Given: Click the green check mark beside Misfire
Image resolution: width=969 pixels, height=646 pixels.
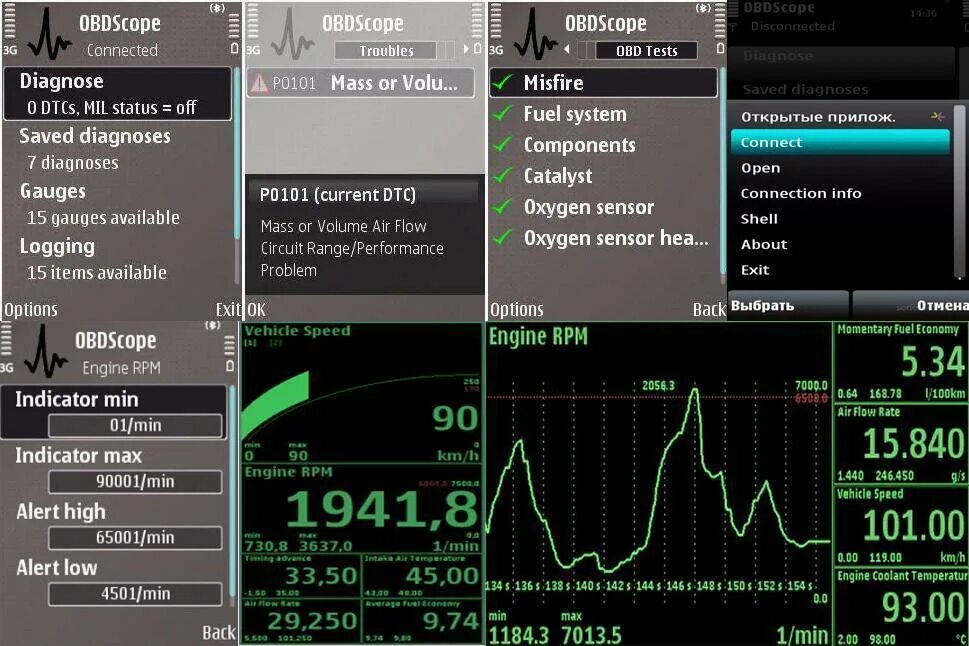Looking at the screenshot, I should click(504, 82).
